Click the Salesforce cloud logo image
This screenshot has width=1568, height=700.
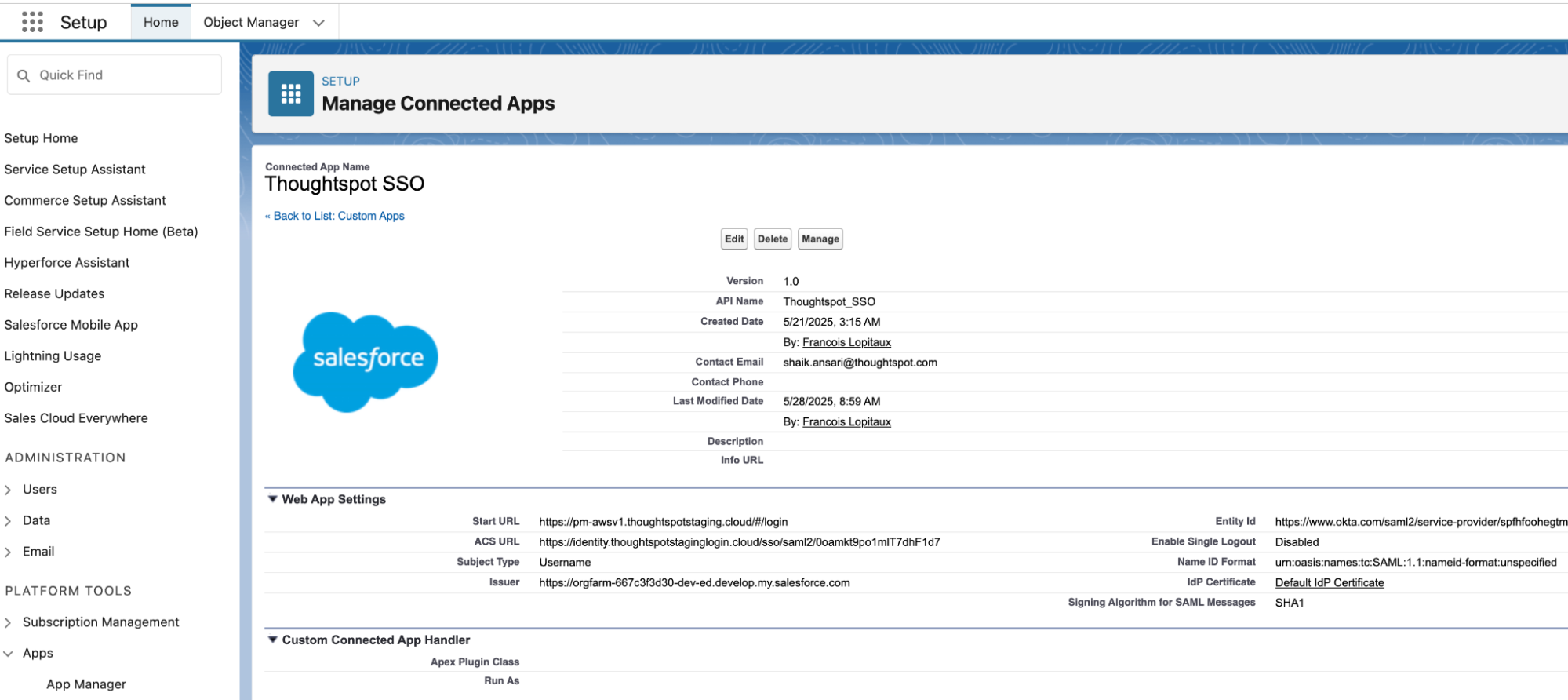pos(366,361)
